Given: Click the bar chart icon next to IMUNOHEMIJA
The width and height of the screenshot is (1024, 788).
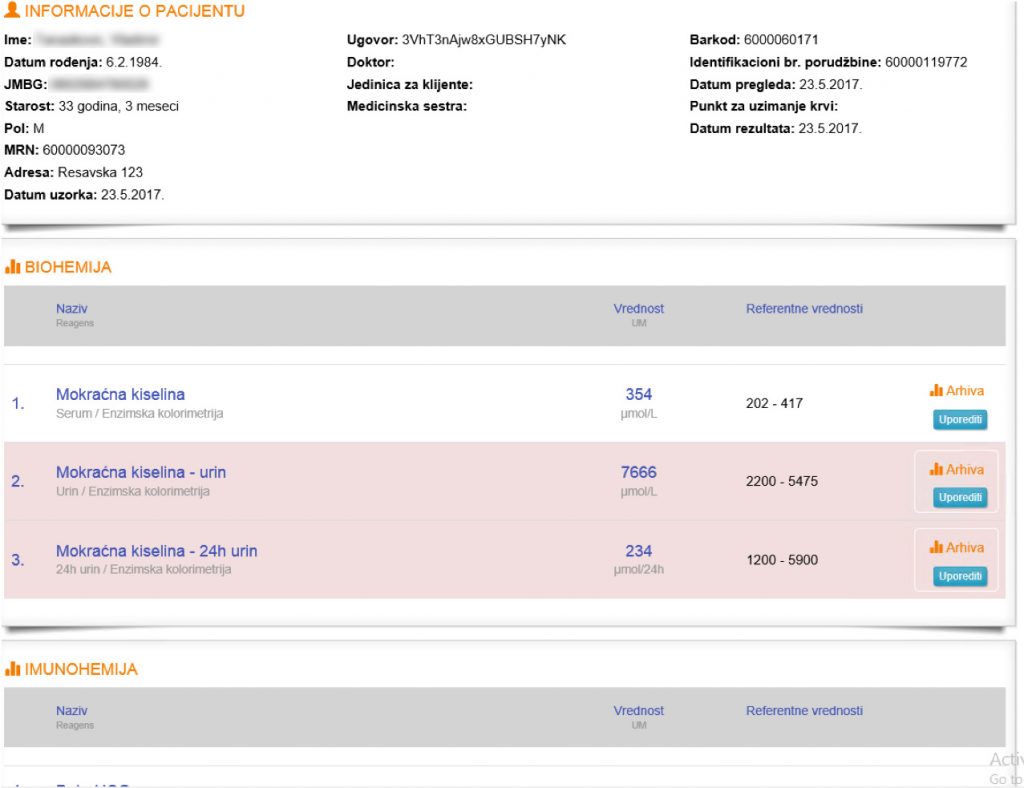Looking at the screenshot, I should pyautogui.click(x=13, y=669).
